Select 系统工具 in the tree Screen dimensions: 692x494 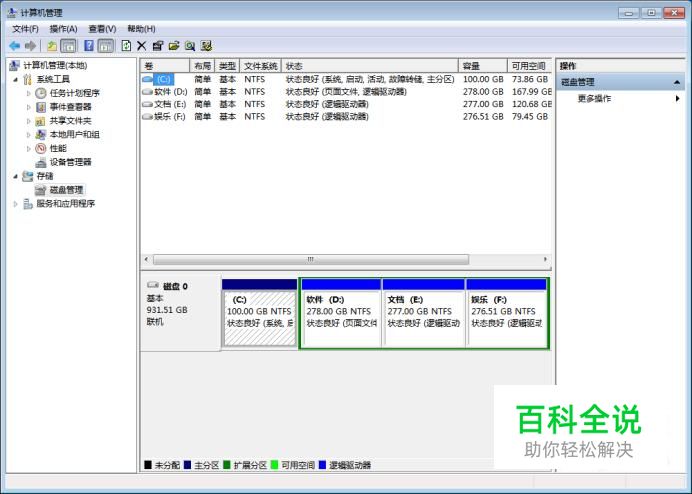pyautogui.click(x=53, y=79)
